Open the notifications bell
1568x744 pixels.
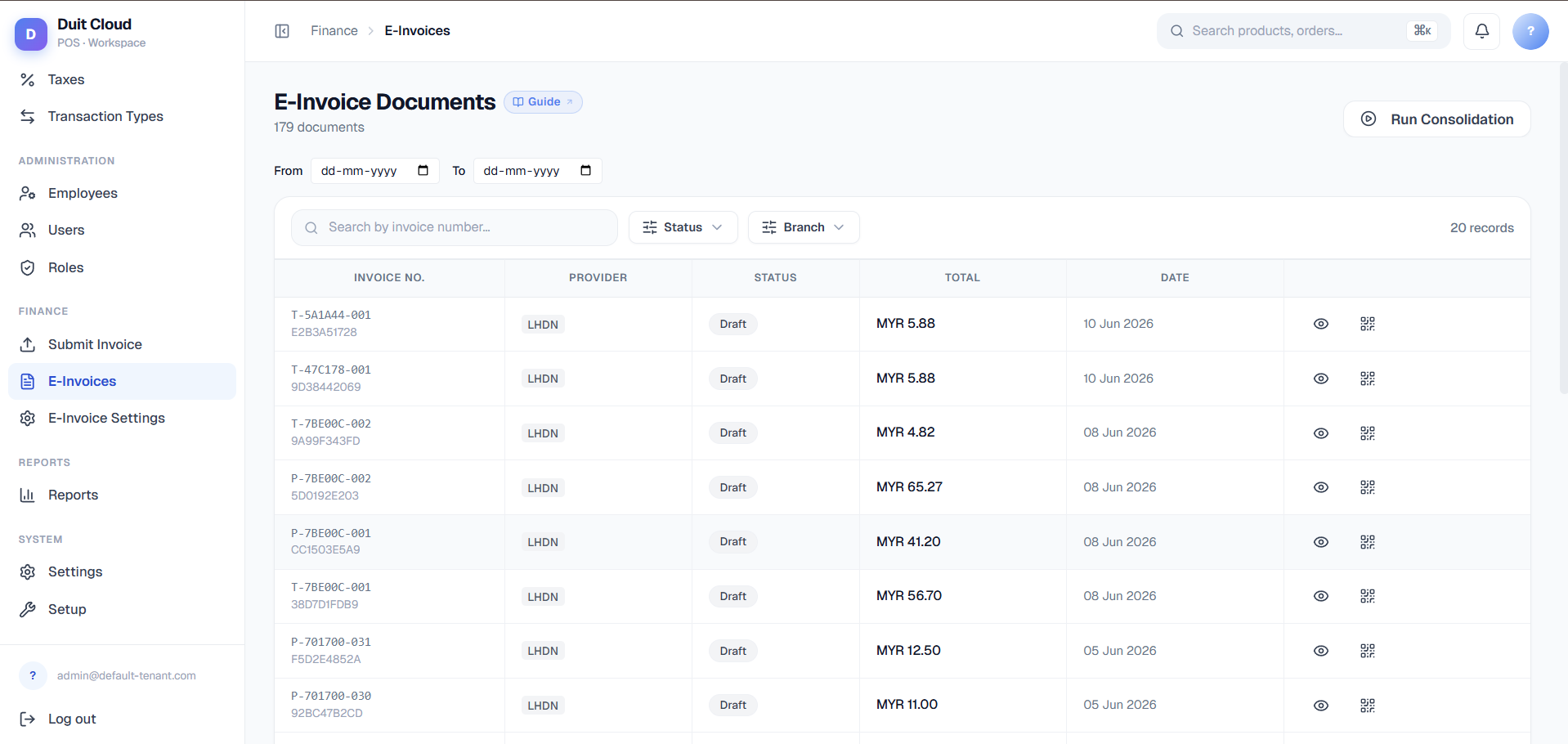(x=1481, y=31)
